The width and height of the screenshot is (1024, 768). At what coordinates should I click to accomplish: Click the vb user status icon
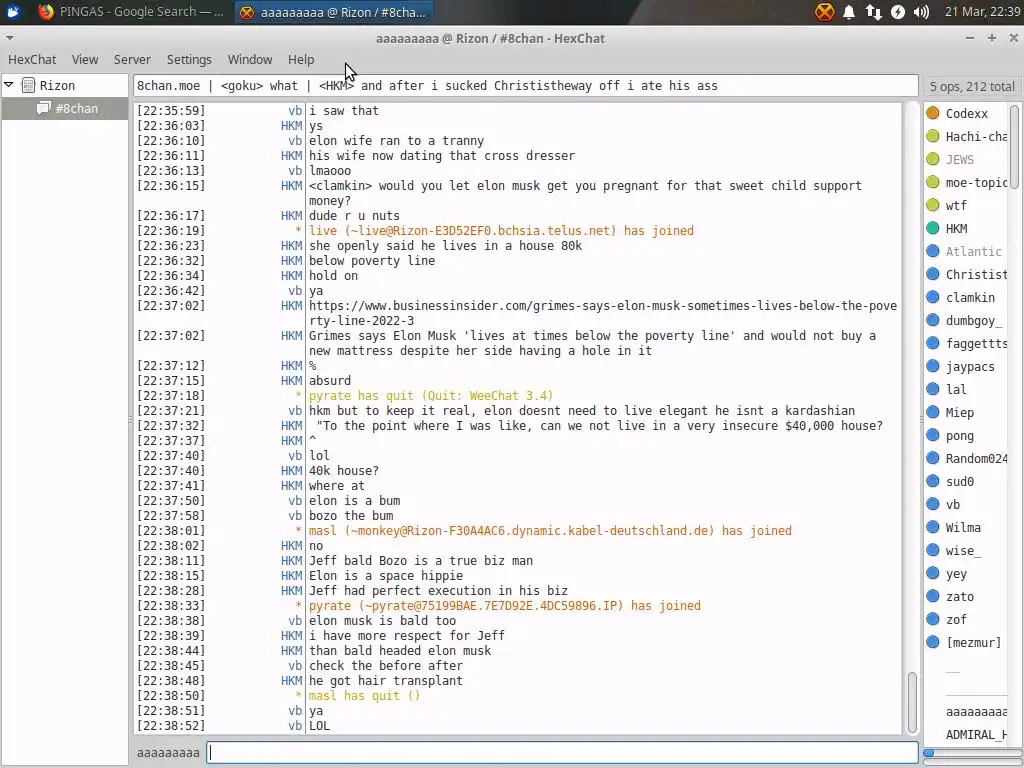click(933, 504)
